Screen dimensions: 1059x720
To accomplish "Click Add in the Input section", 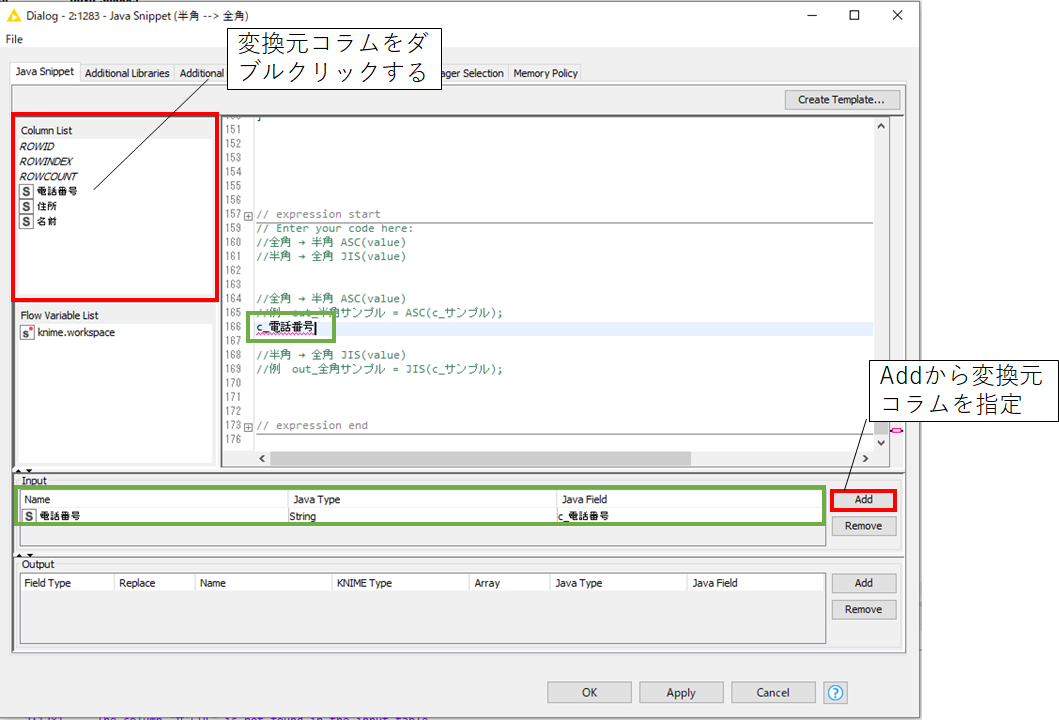I will tap(864, 500).
